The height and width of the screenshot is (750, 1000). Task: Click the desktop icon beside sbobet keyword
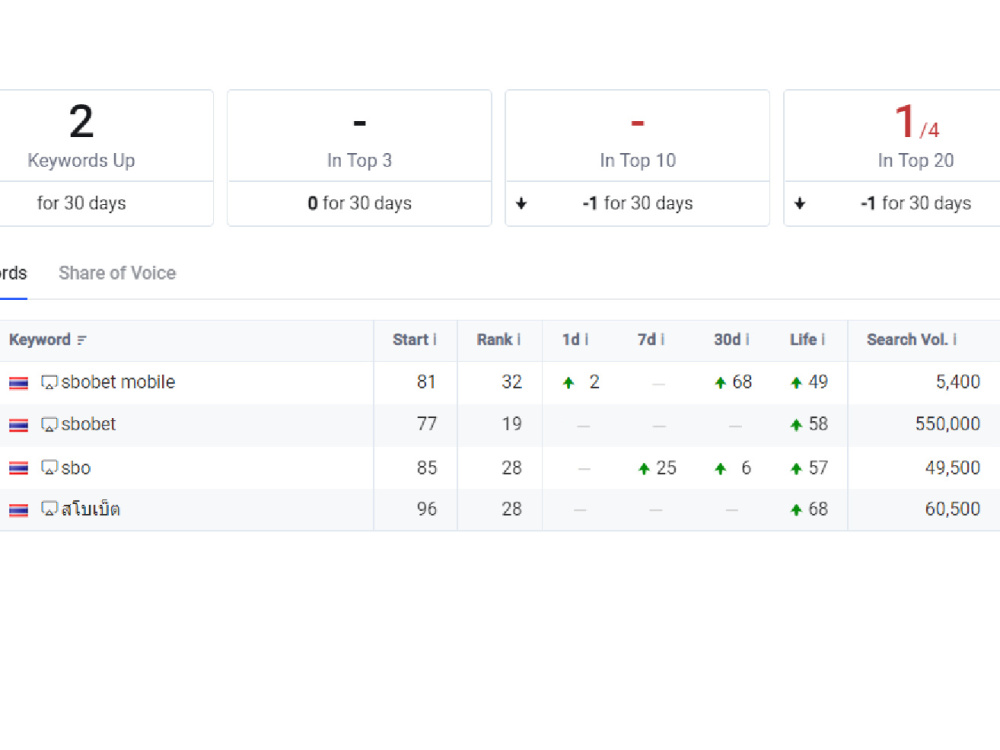(49, 424)
